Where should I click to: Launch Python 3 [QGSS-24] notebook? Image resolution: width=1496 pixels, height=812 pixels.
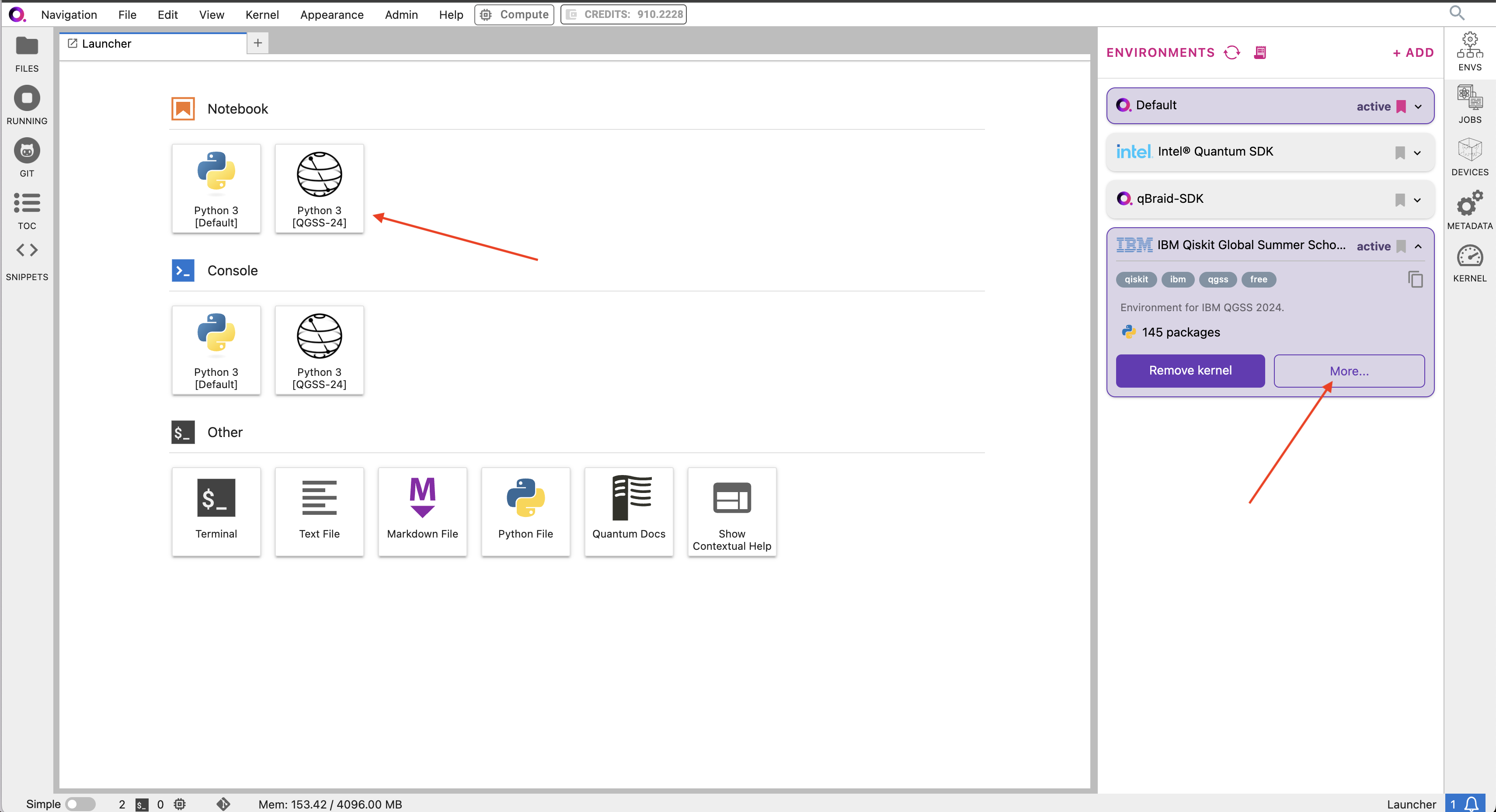point(319,188)
